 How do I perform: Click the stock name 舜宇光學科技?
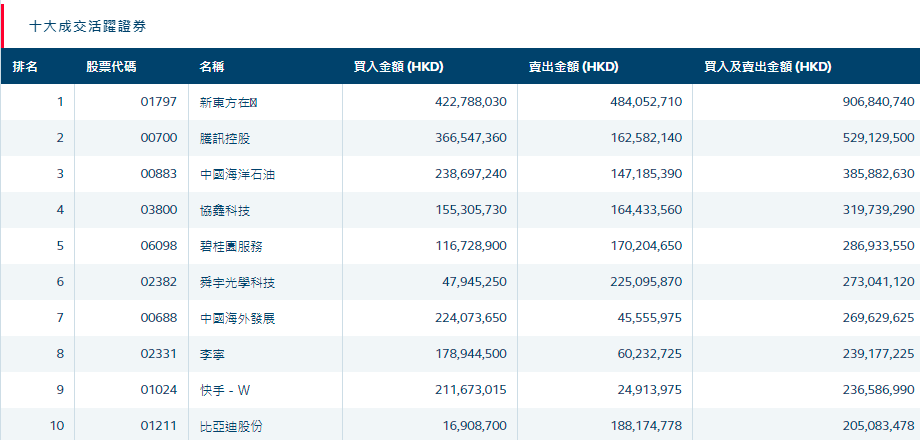pos(237,282)
